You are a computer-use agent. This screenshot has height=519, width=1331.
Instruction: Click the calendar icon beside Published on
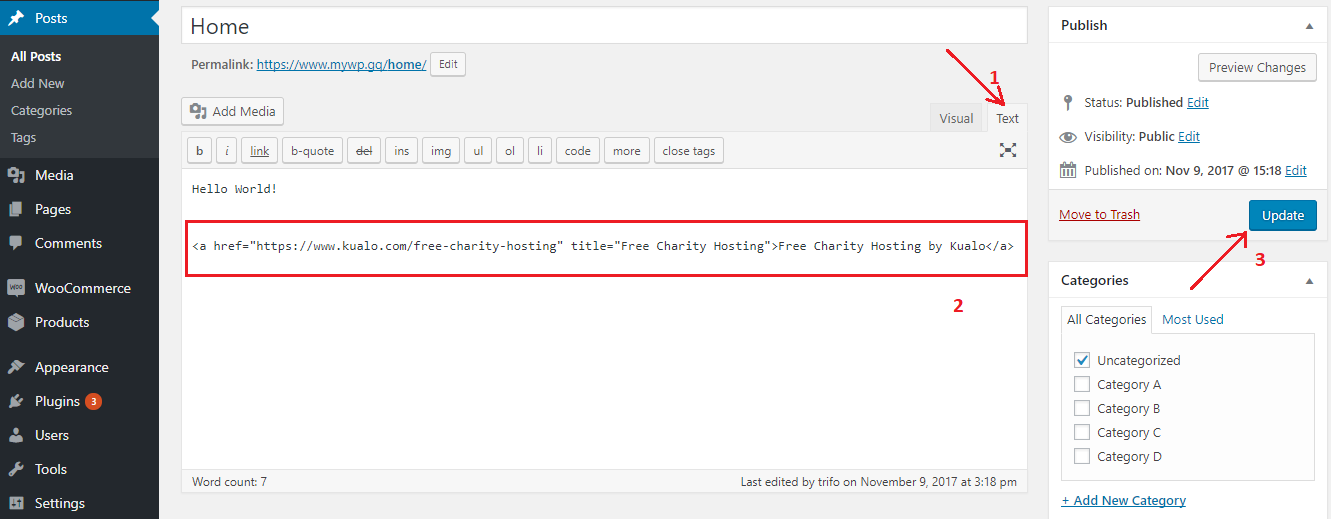pos(1068,170)
